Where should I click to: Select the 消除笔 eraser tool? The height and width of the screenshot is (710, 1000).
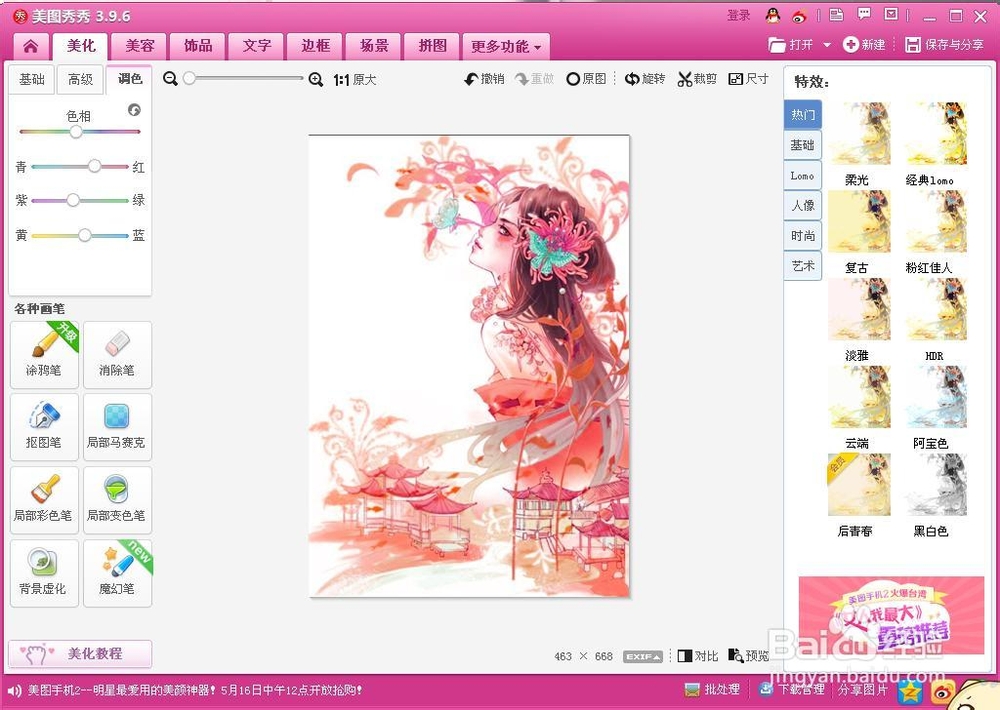point(117,355)
